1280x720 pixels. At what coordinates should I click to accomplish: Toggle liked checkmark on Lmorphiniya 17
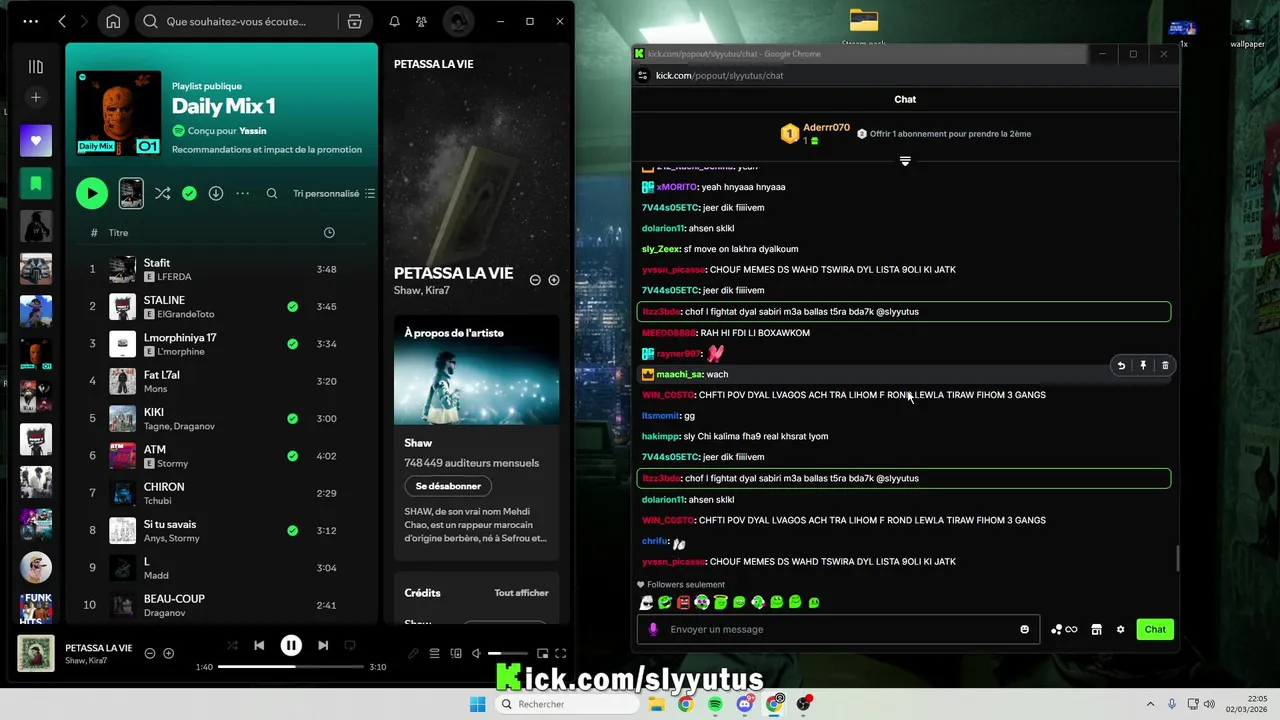[x=292, y=343]
